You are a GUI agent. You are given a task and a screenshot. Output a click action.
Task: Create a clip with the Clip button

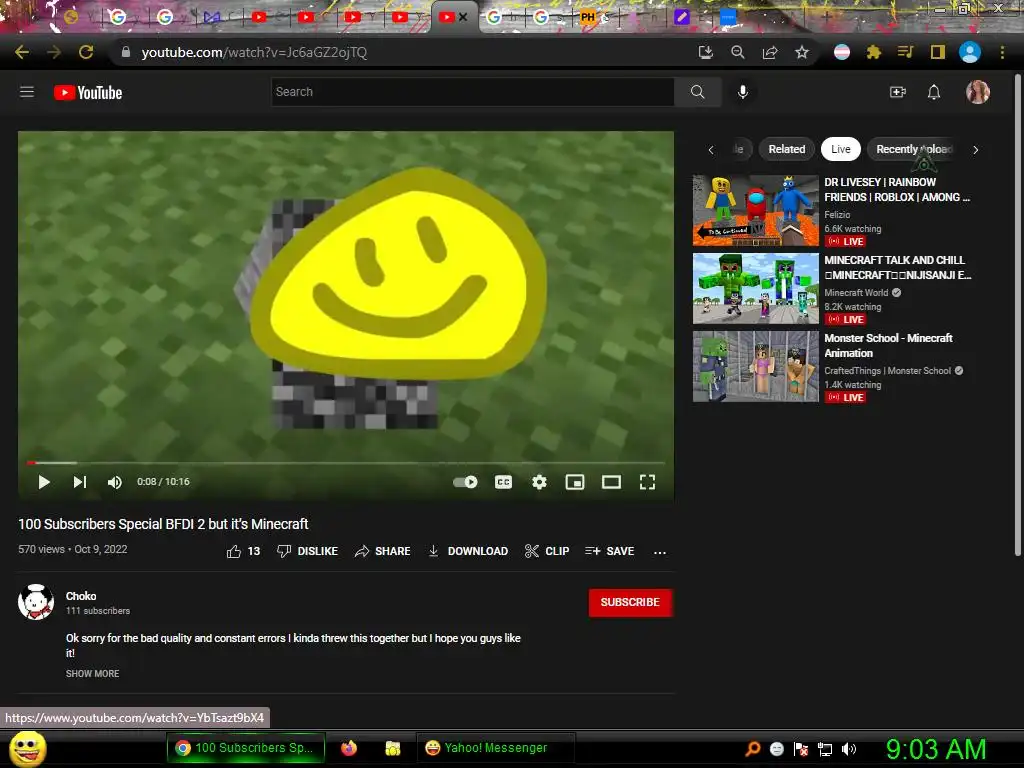click(547, 551)
